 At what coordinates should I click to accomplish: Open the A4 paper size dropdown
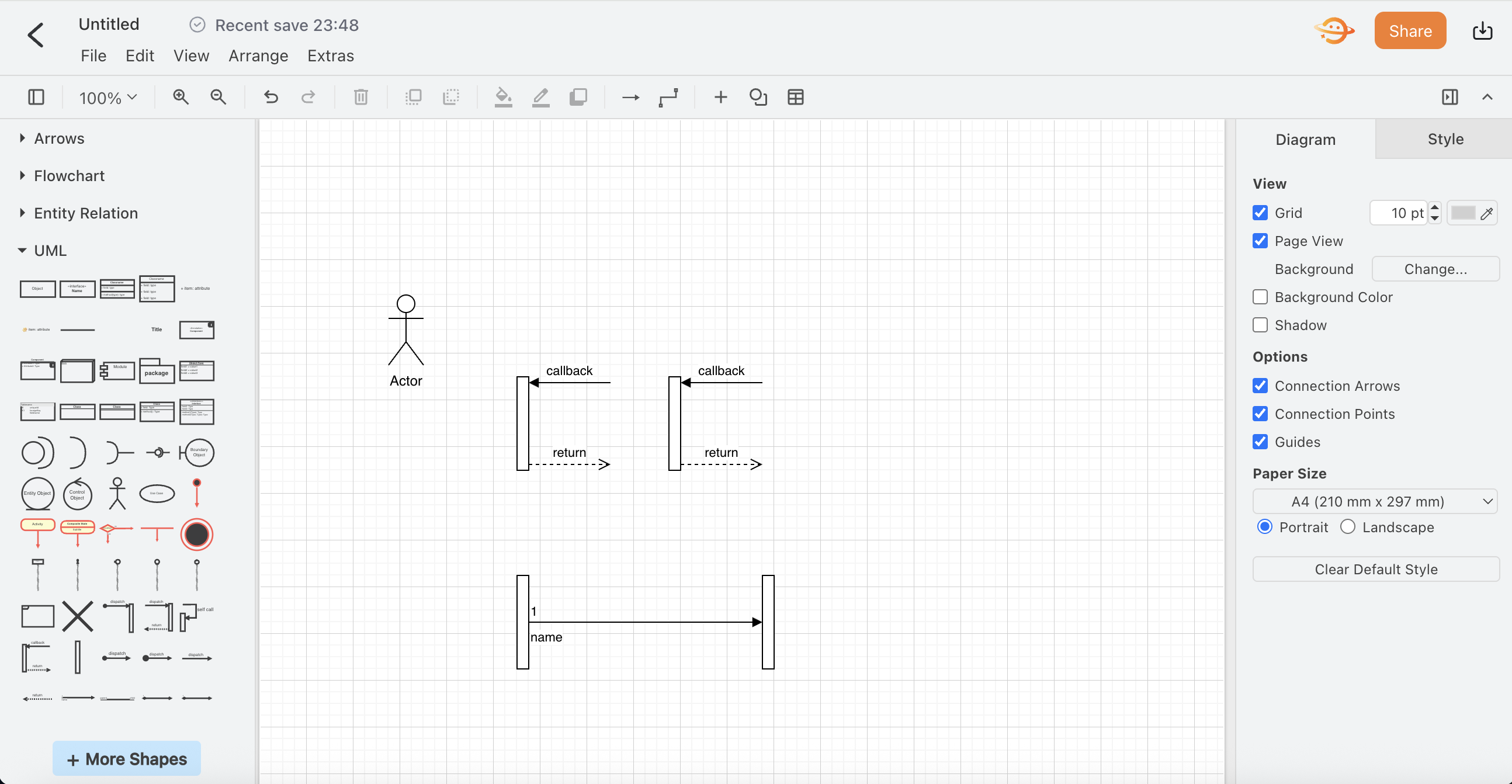1375,502
